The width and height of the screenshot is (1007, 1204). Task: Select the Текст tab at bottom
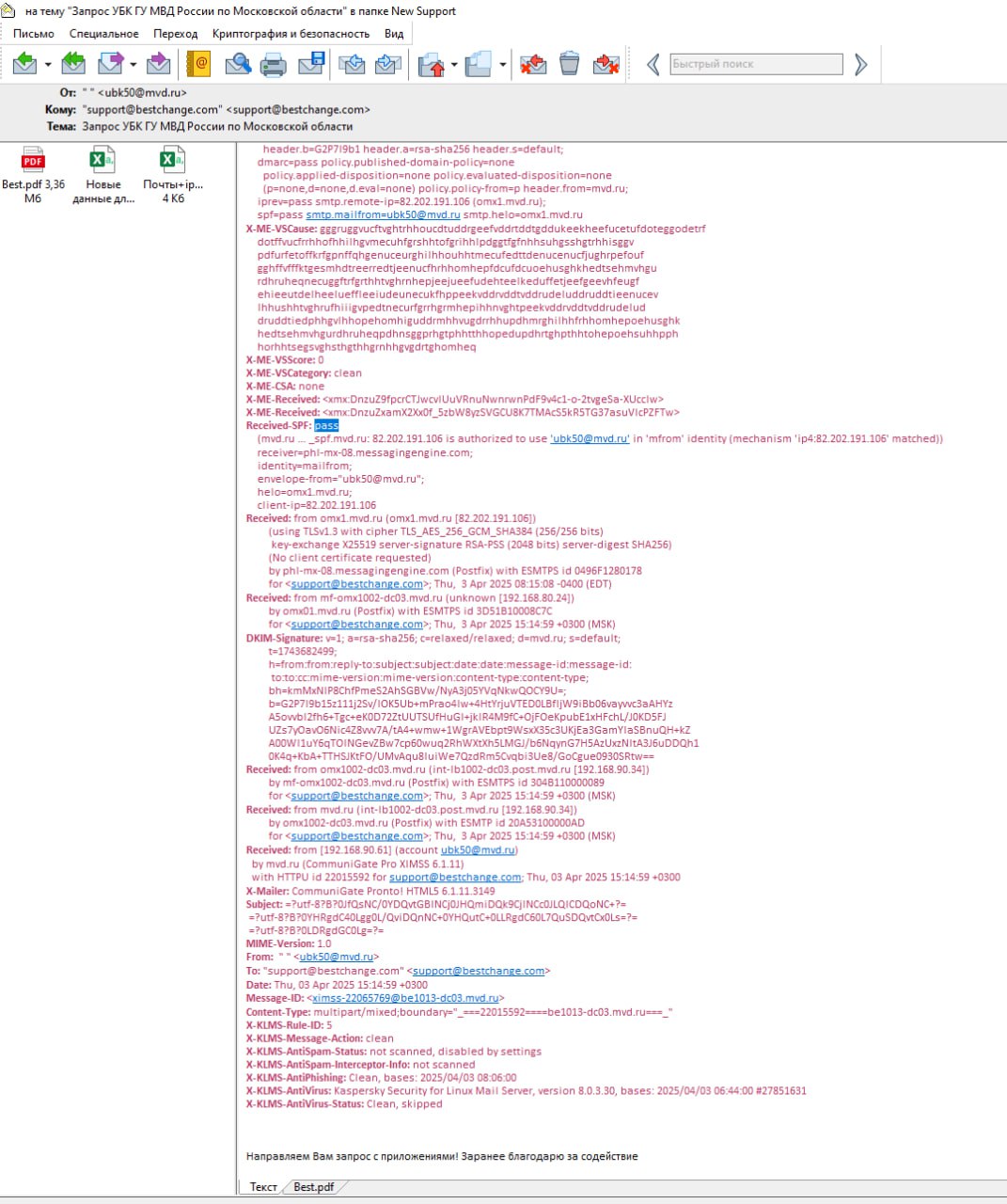tap(263, 1187)
